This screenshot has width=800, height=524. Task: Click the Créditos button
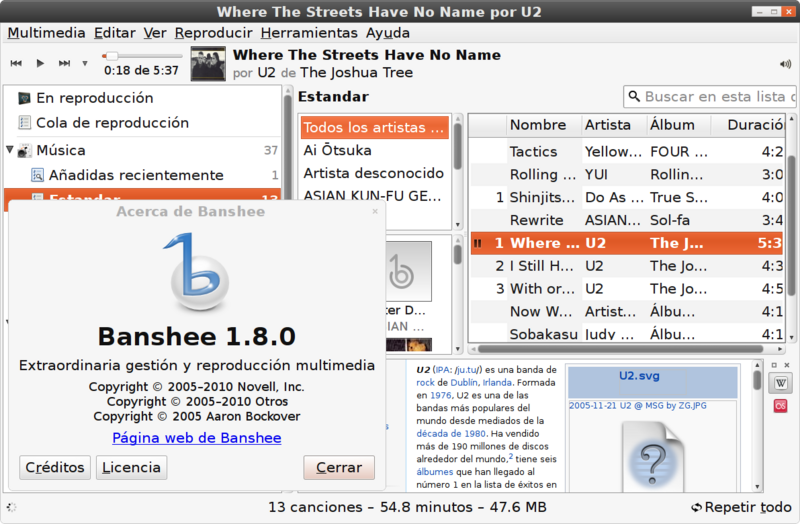(55, 467)
